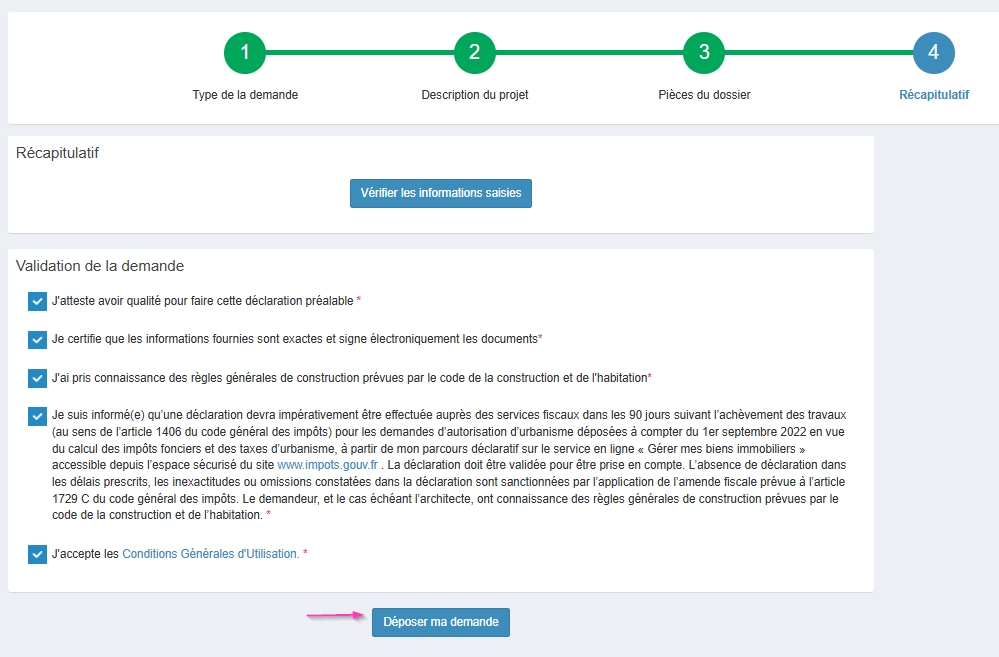Go to step 2 numbered circle
The width and height of the screenshot is (999, 657).
[475, 53]
